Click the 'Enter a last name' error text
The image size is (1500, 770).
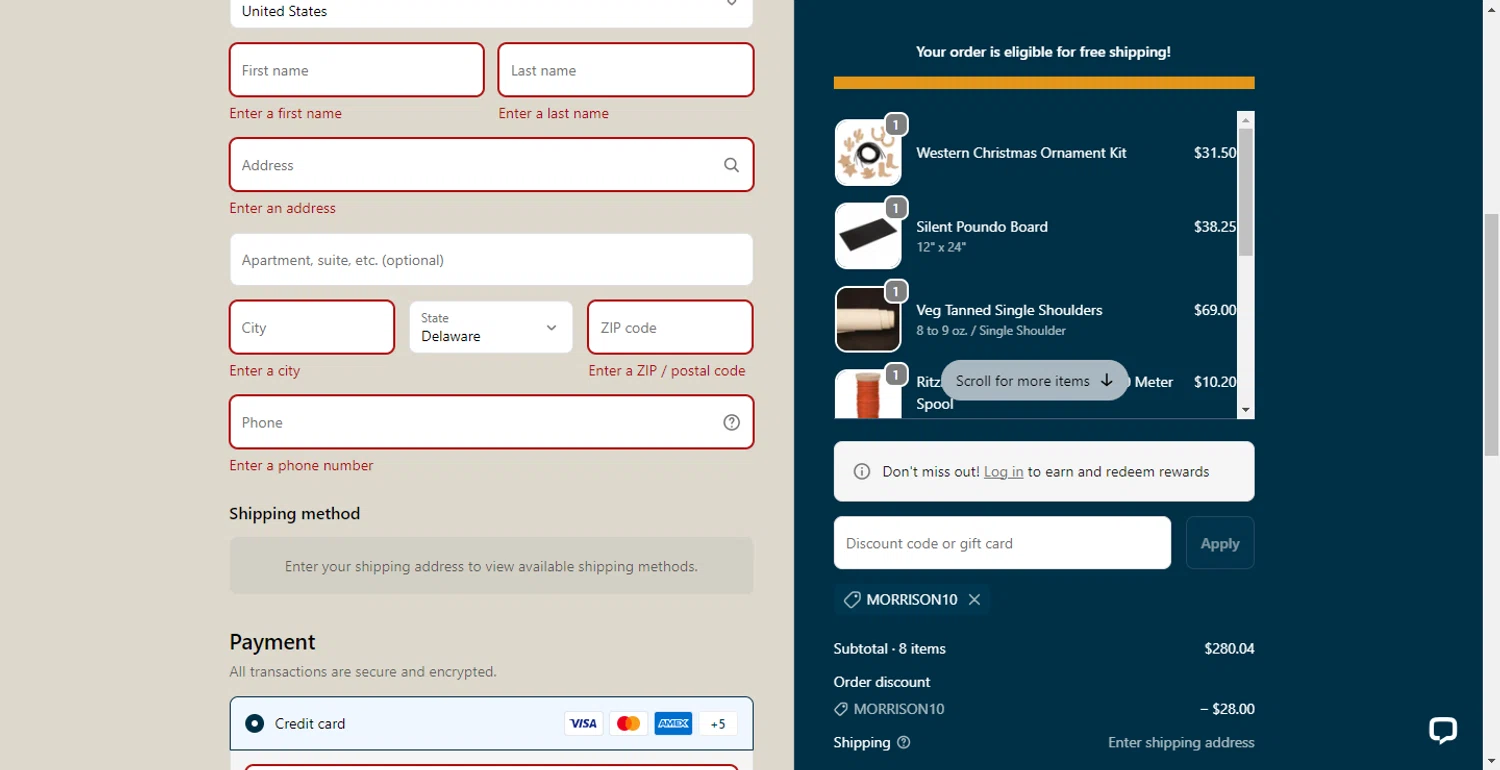click(553, 113)
